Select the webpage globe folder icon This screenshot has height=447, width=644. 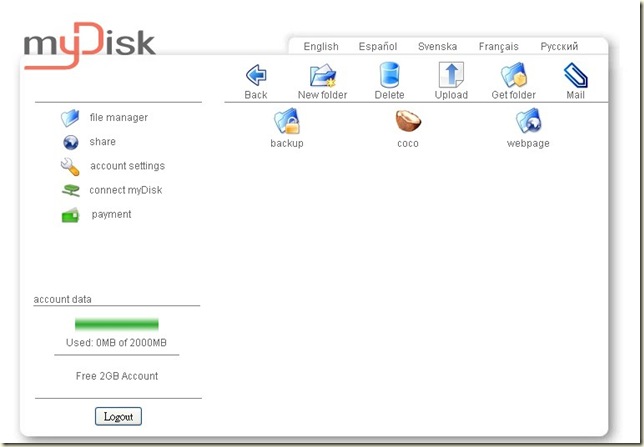[x=529, y=121]
